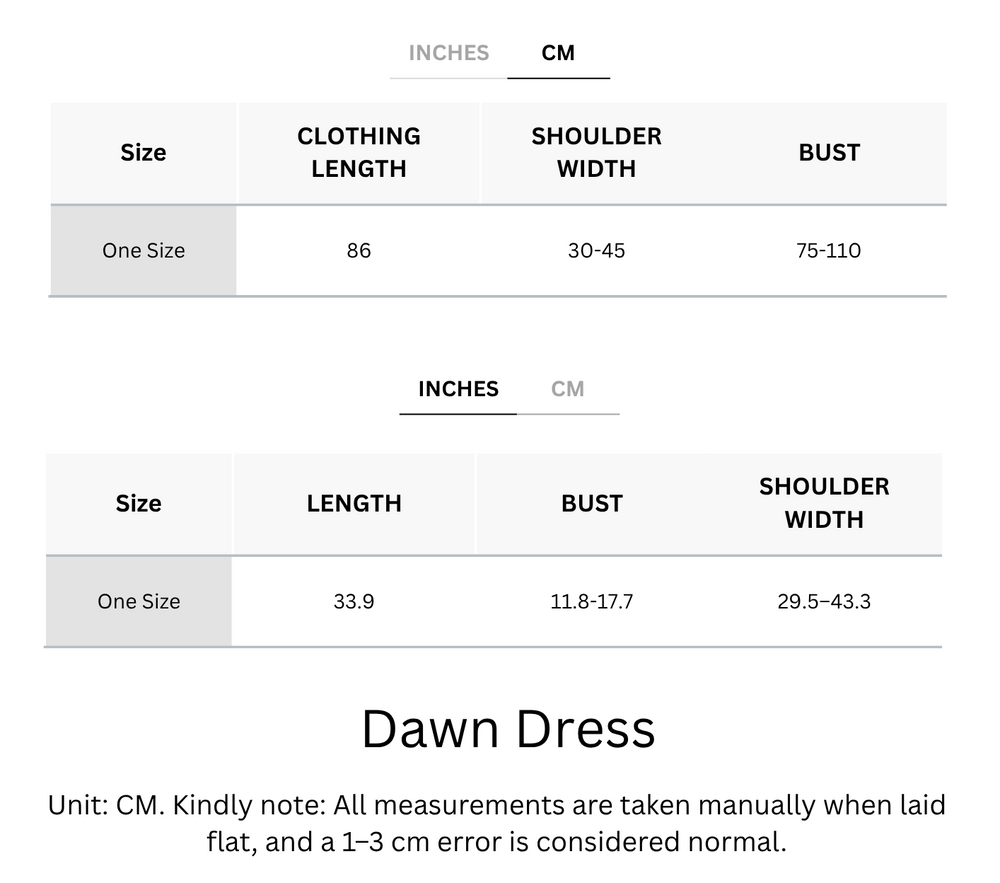Click the SHOULDER WIDTH header in the top table

click(x=596, y=152)
